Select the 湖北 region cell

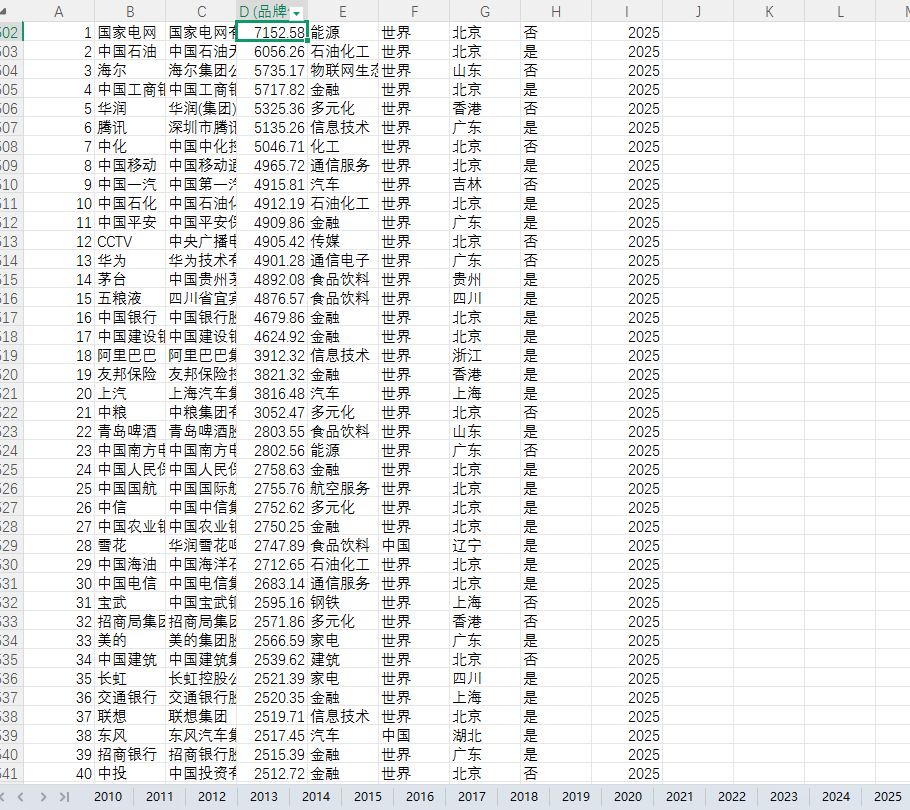coord(485,736)
